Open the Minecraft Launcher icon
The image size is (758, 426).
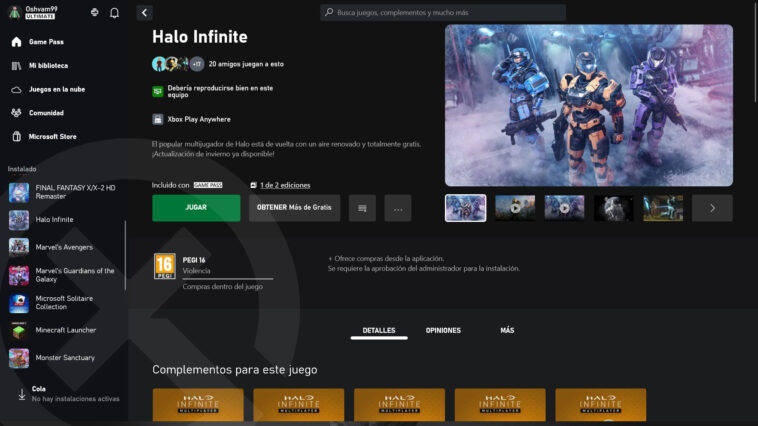[x=19, y=330]
